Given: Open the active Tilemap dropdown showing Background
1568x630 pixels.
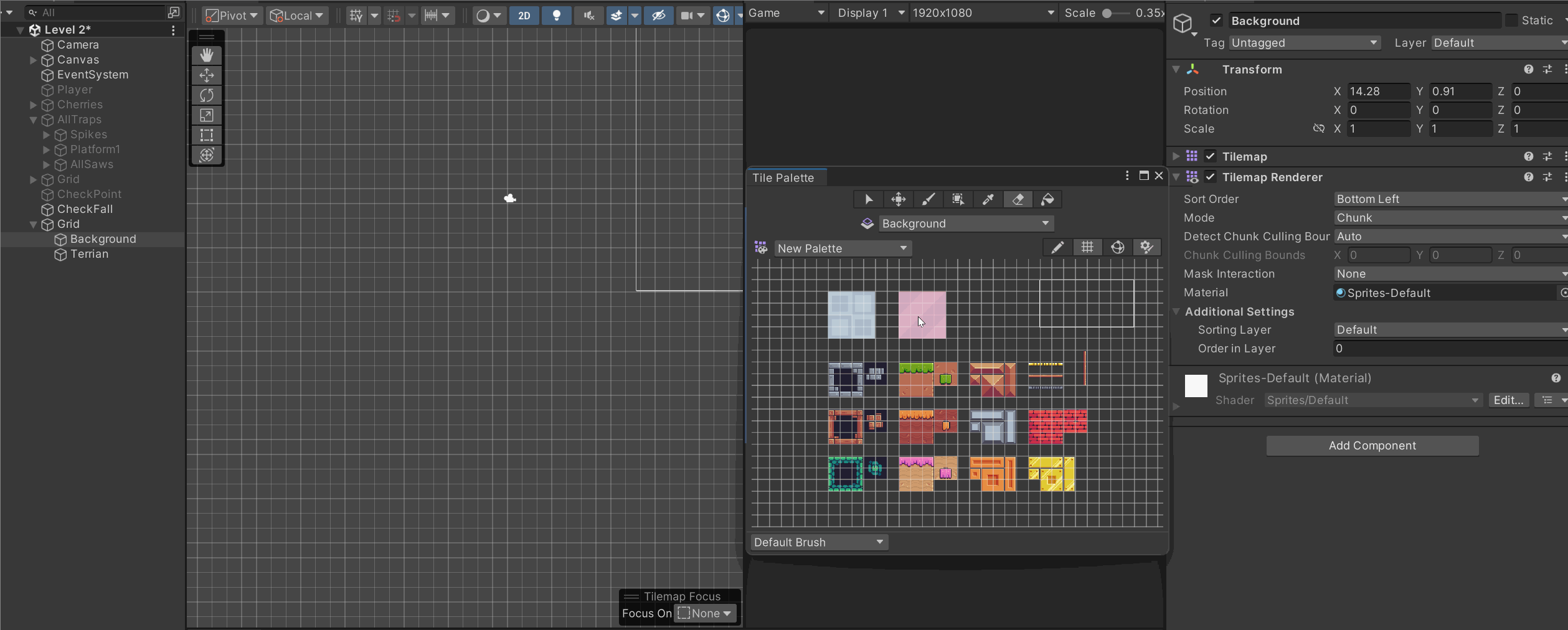Looking at the screenshot, I should [965, 223].
